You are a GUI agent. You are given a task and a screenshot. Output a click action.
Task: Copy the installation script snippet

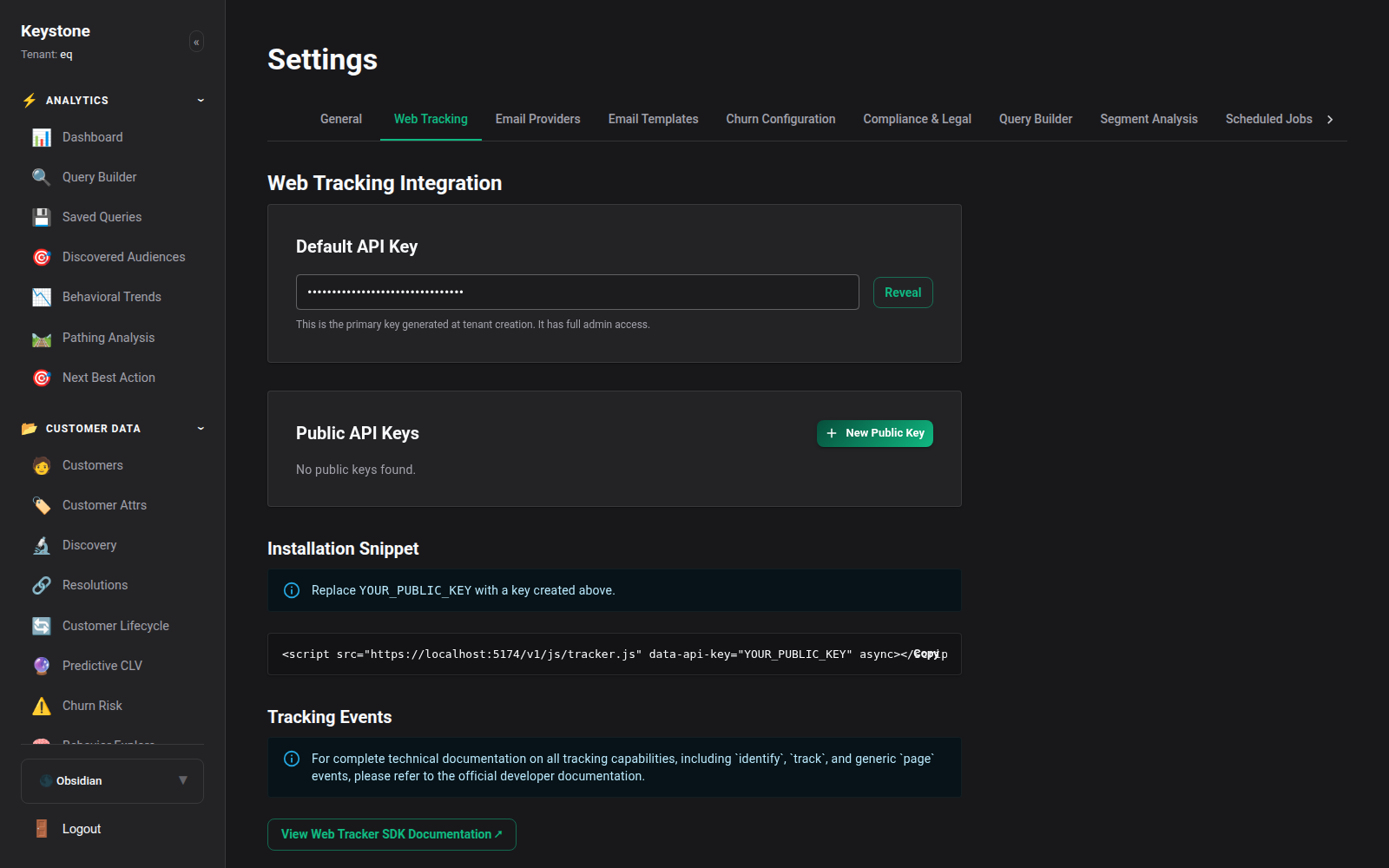(927, 654)
